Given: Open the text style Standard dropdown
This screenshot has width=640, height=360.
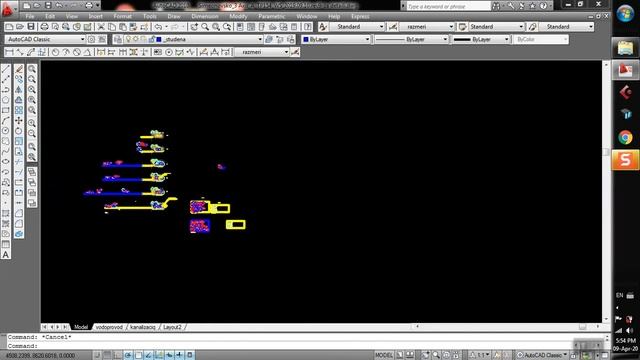Looking at the screenshot, I should [x=357, y=27].
